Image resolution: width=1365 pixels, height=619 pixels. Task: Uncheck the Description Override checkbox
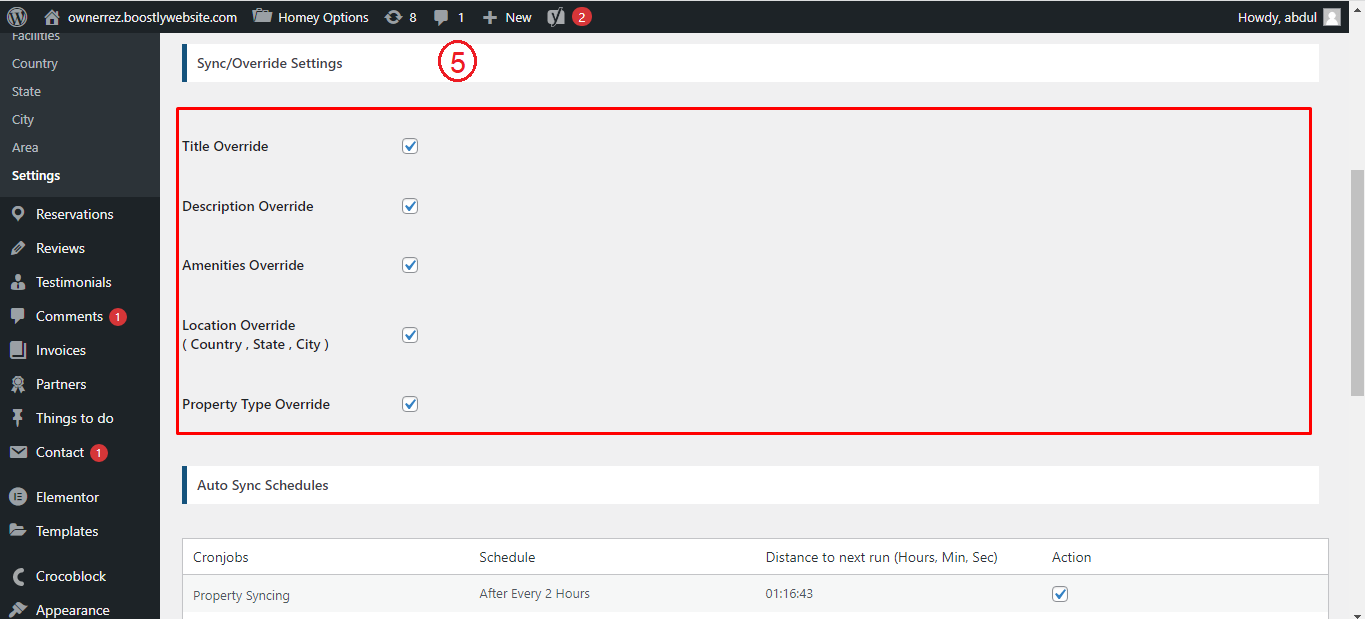pos(410,206)
